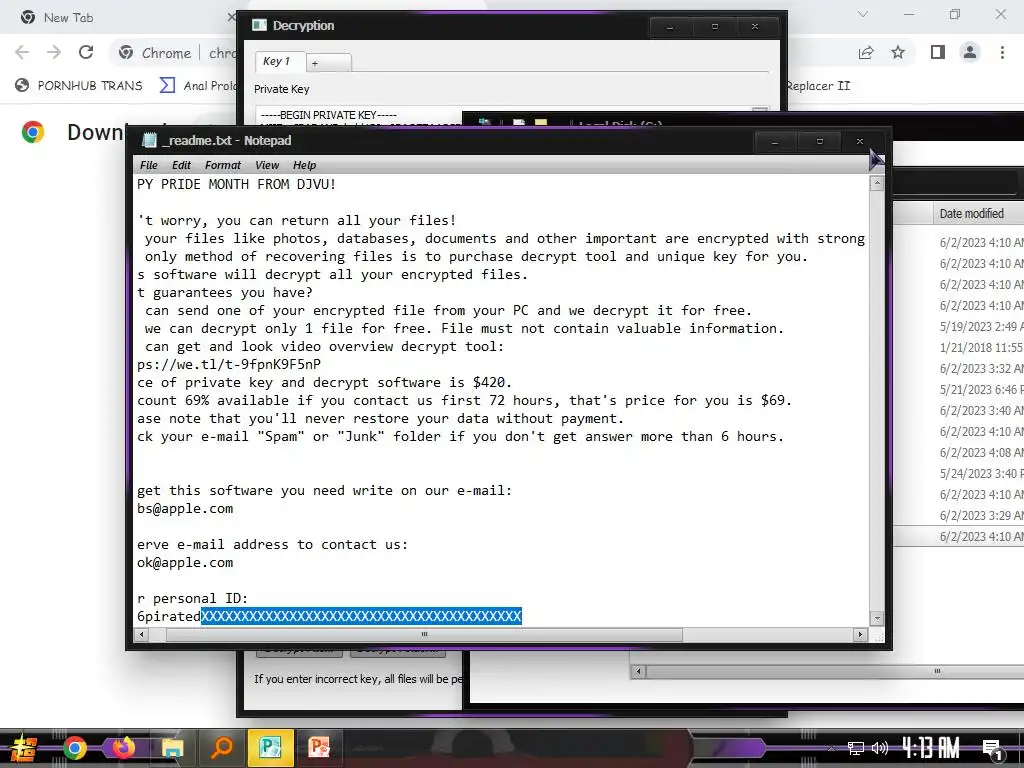Image resolution: width=1024 pixels, height=768 pixels.
Task: Click the line mentioning price $420
Action: (x=325, y=382)
